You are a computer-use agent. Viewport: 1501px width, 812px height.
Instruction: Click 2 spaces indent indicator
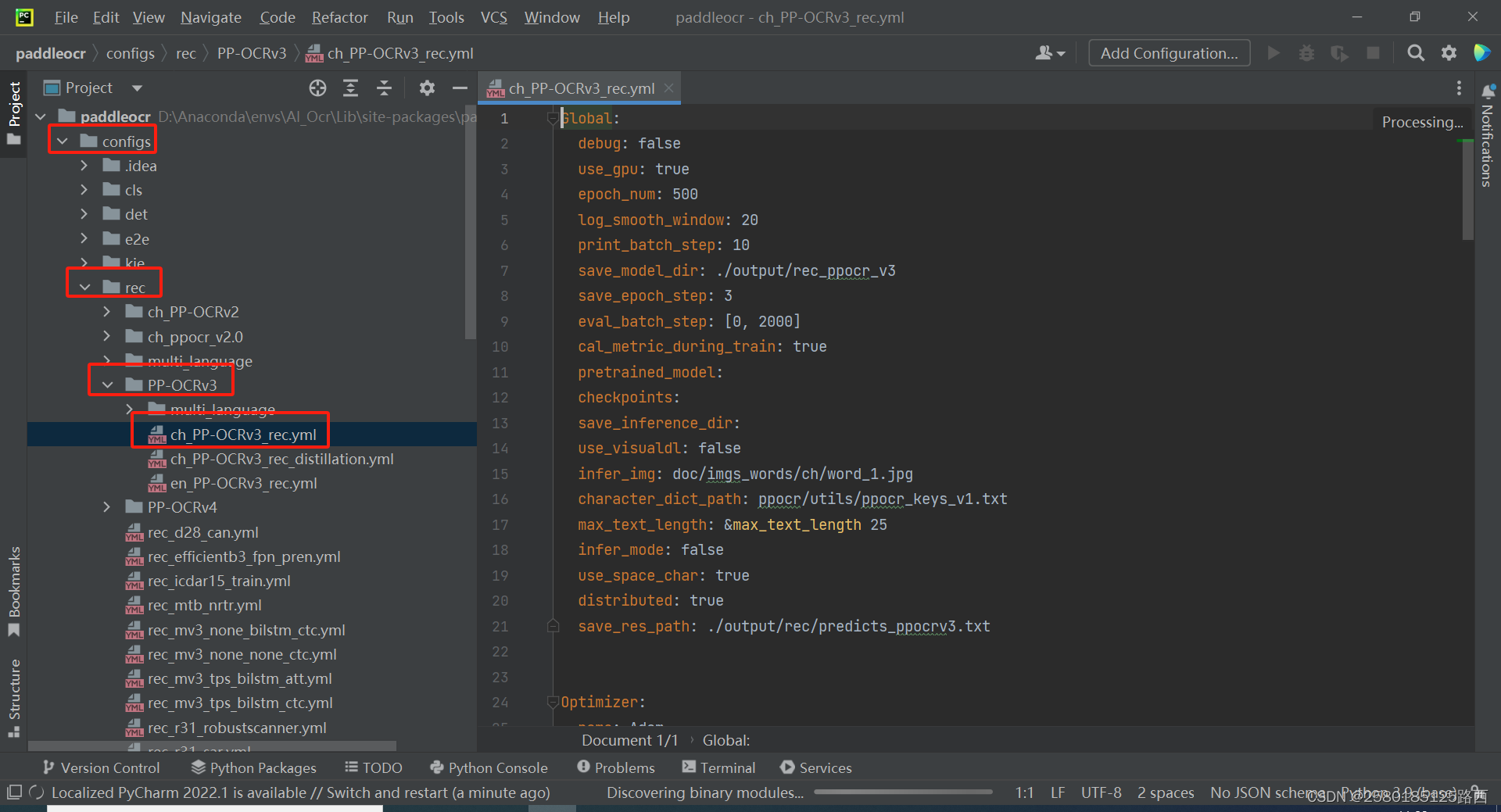point(1166,792)
